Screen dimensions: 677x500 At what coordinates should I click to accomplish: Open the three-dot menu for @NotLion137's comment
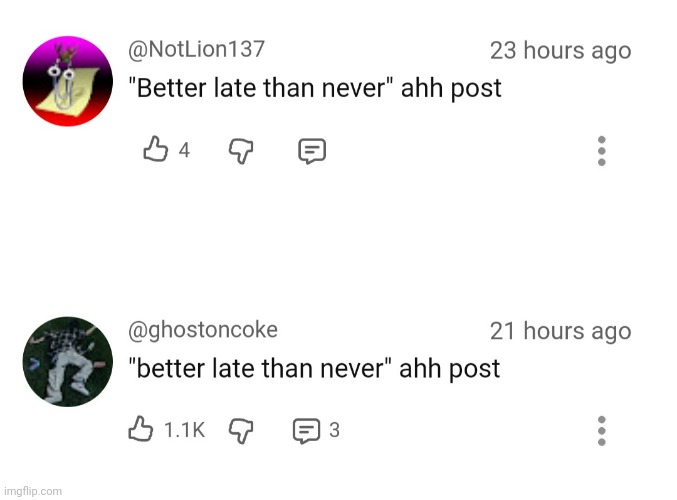pyautogui.click(x=601, y=151)
